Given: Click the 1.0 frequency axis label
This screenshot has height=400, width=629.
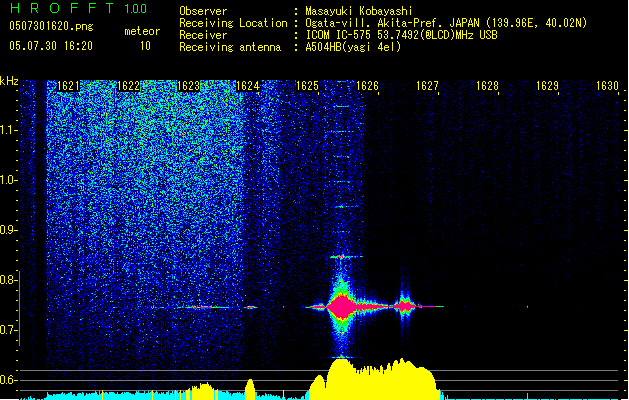Looking at the screenshot, I should tap(8, 180).
